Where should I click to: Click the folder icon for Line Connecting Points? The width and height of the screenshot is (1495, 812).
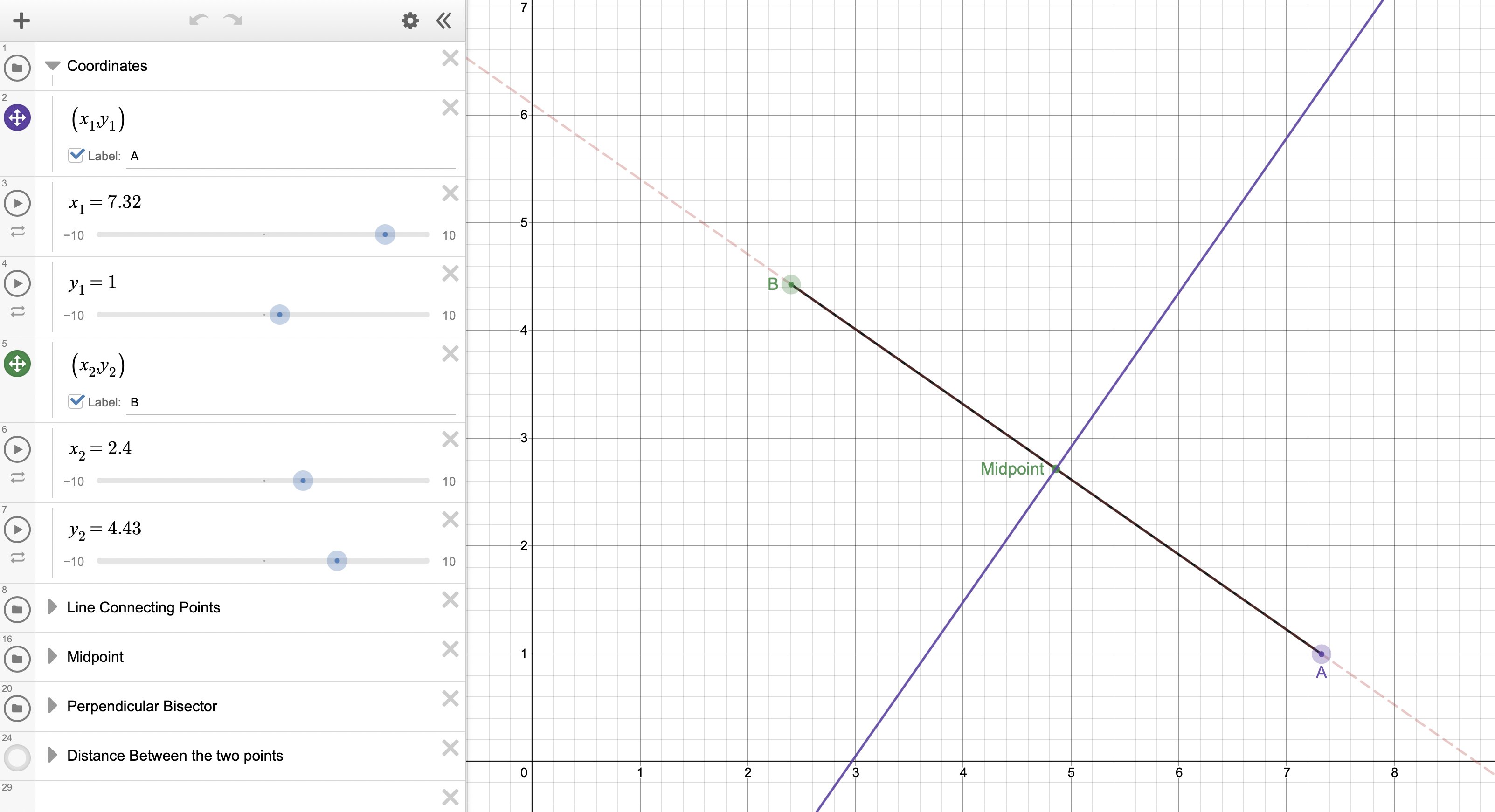(x=17, y=609)
